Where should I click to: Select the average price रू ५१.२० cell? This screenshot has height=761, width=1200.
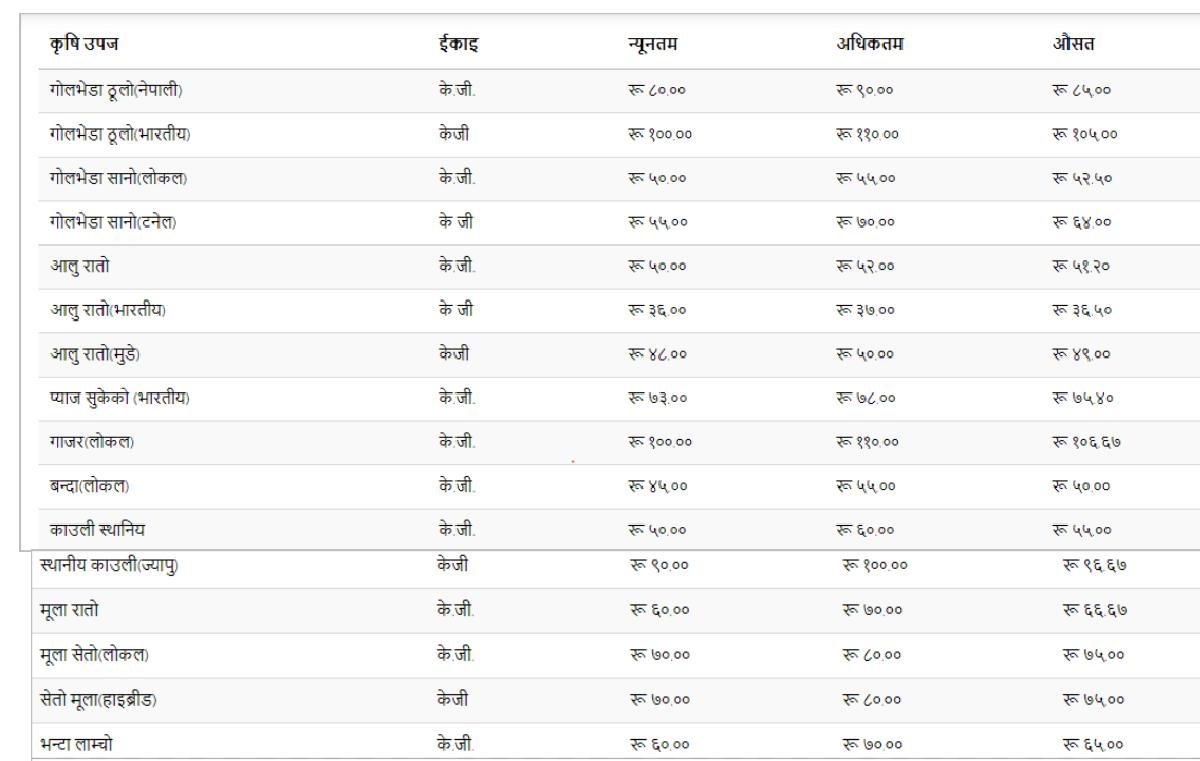(1072, 267)
